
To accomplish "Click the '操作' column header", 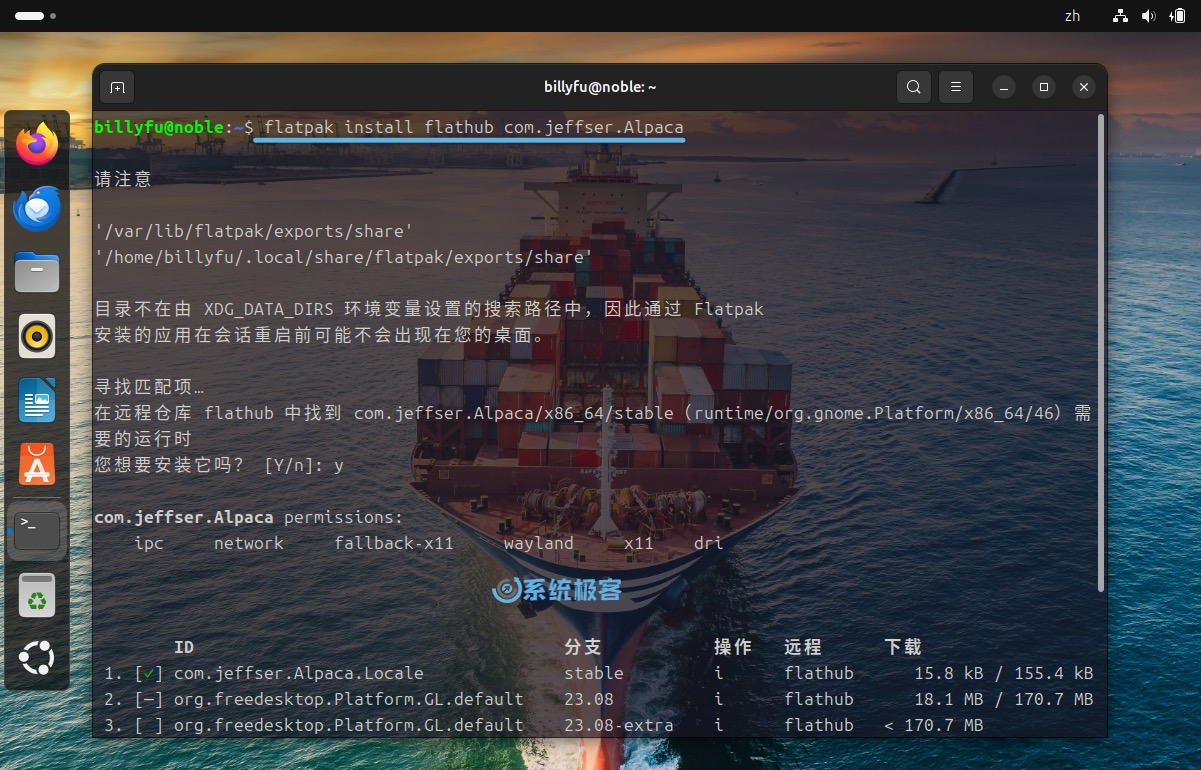I will point(733,647).
